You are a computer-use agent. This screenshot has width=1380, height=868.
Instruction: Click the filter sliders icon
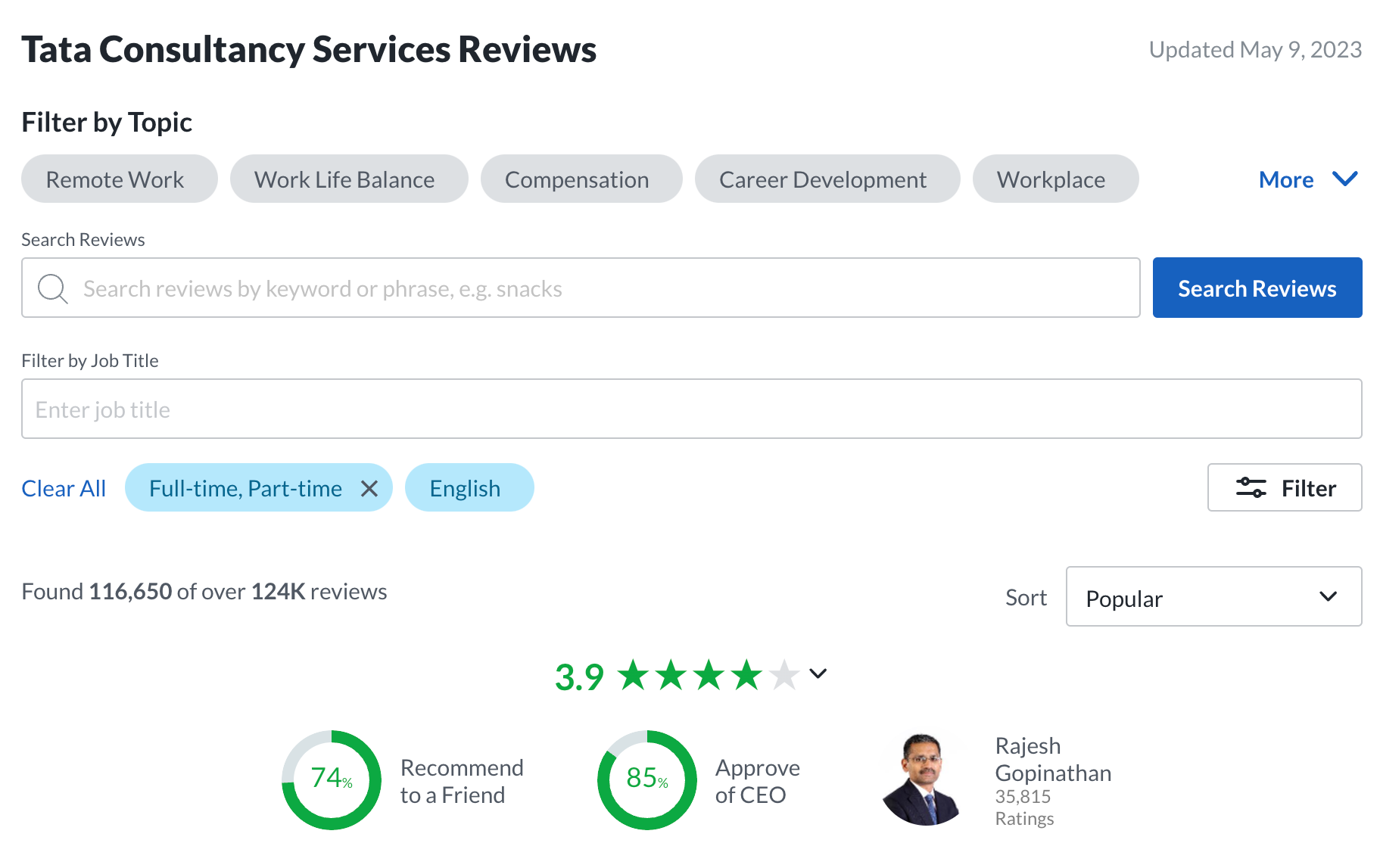tap(1251, 487)
